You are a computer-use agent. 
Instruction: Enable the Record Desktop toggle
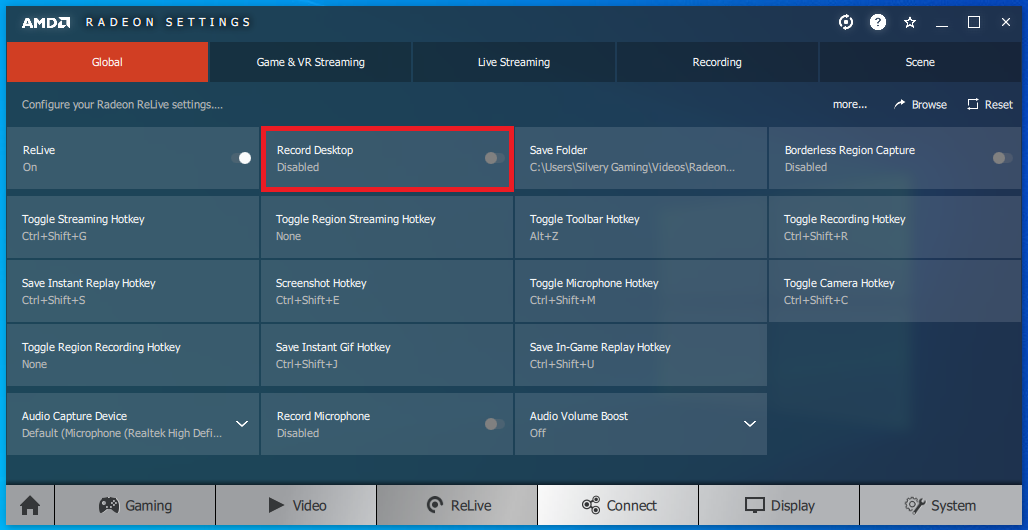[x=494, y=158]
